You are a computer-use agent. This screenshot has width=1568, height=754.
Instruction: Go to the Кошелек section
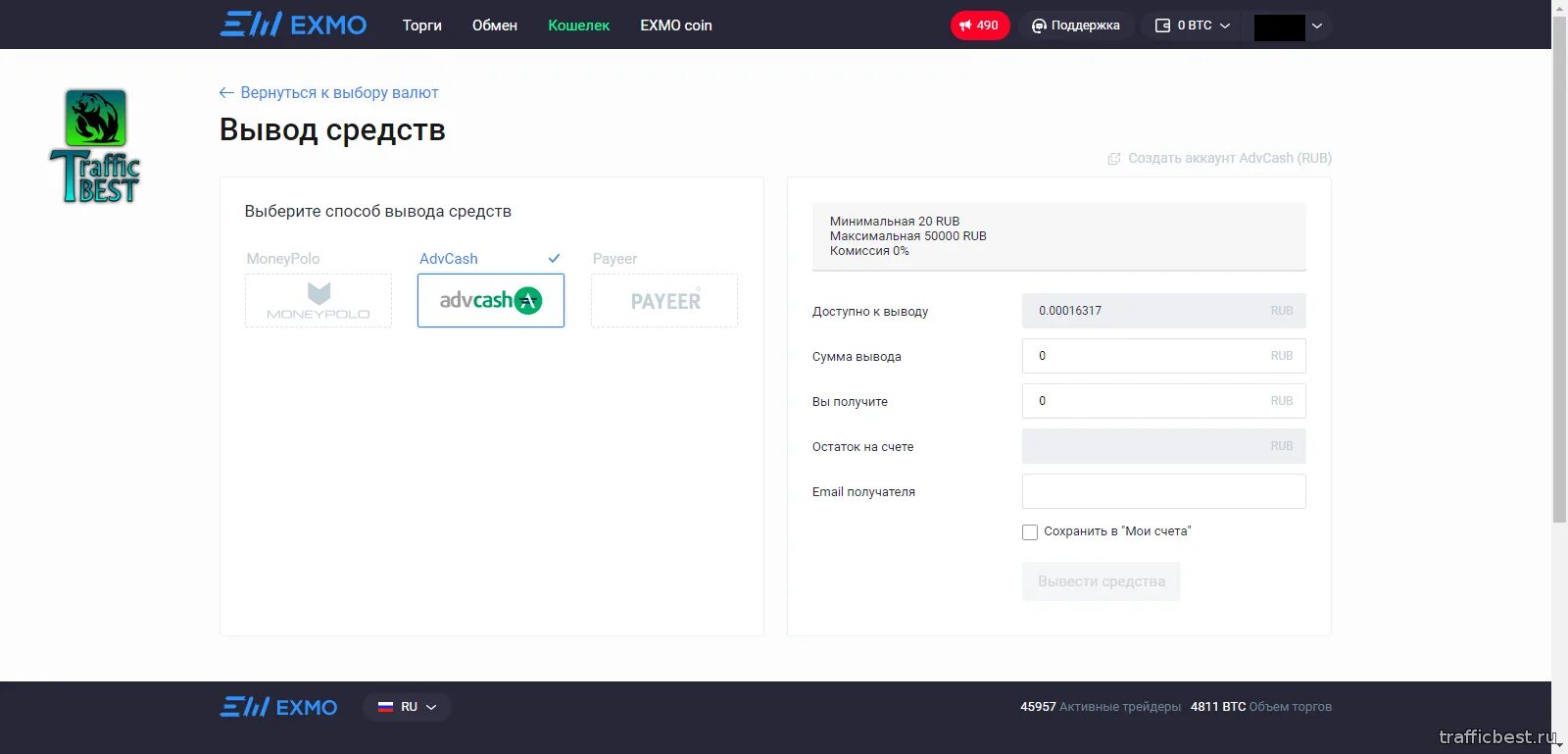(579, 25)
